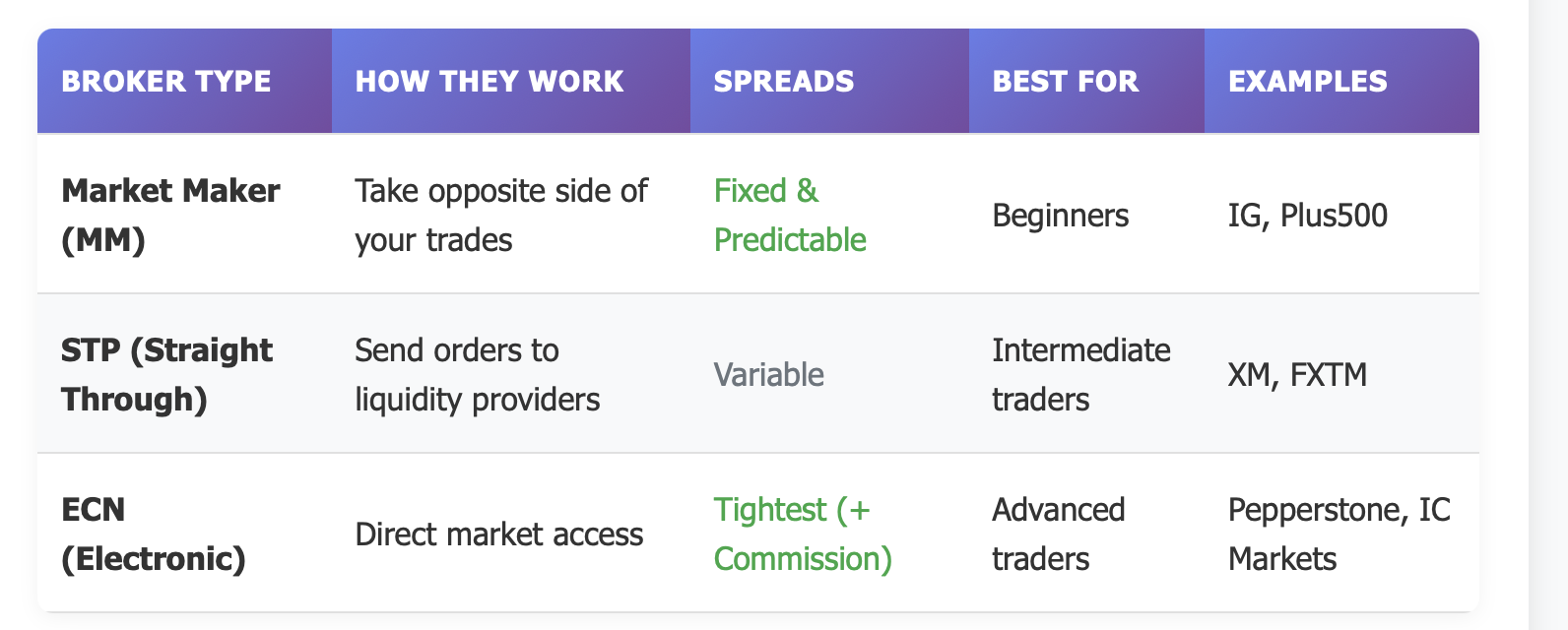Select the "XM, FXTM" examples cell

1298,375
